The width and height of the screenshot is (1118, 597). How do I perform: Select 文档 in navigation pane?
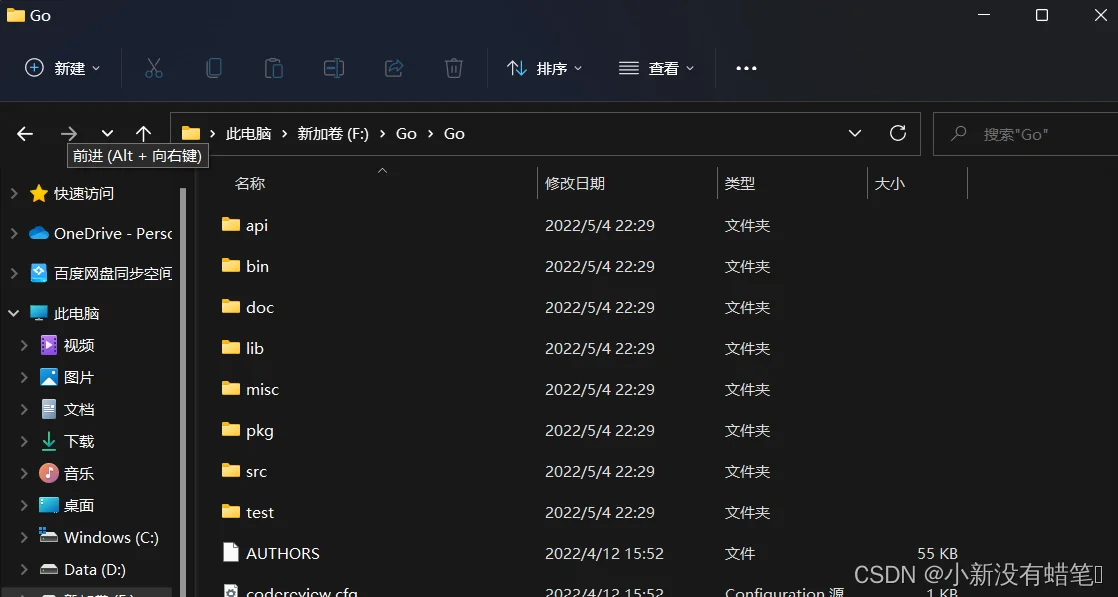(78, 409)
